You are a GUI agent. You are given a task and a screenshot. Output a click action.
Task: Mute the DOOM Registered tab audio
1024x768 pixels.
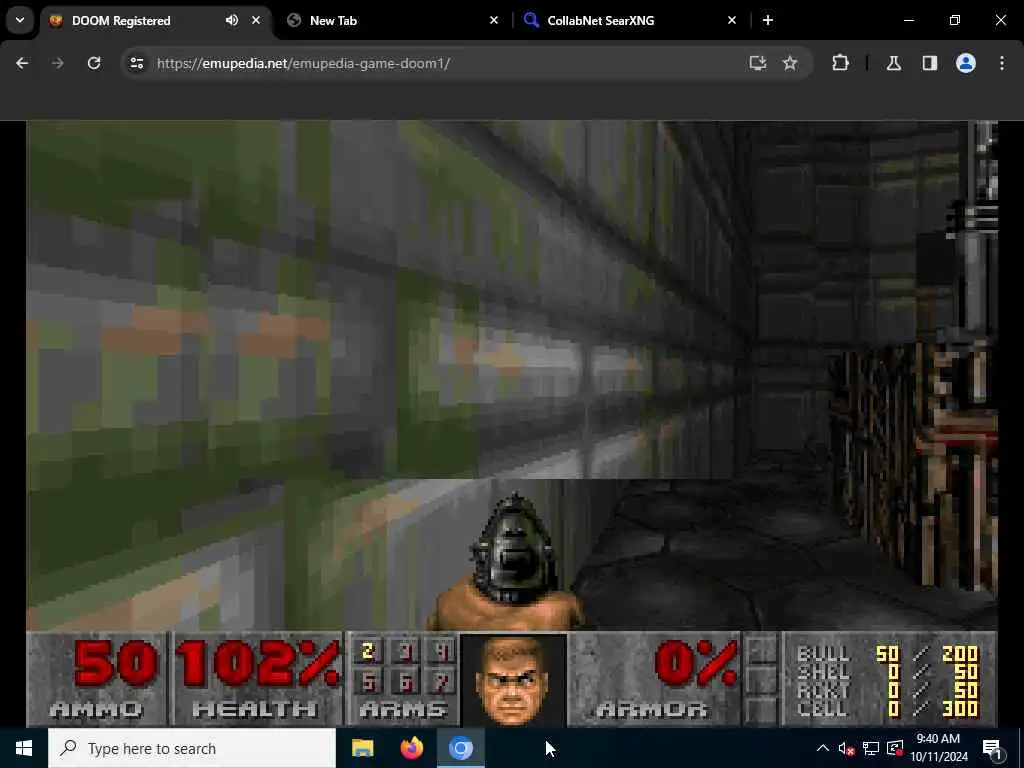[x=232, y=20]
